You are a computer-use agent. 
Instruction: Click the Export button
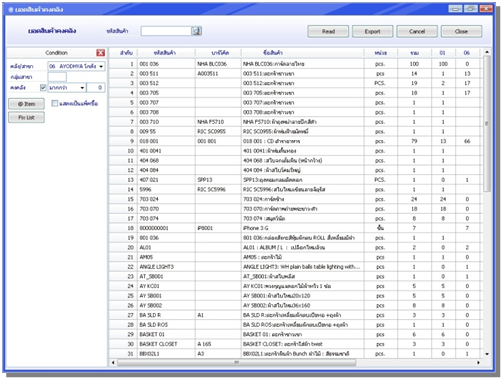pyautogui.click(x=372, y=31)
